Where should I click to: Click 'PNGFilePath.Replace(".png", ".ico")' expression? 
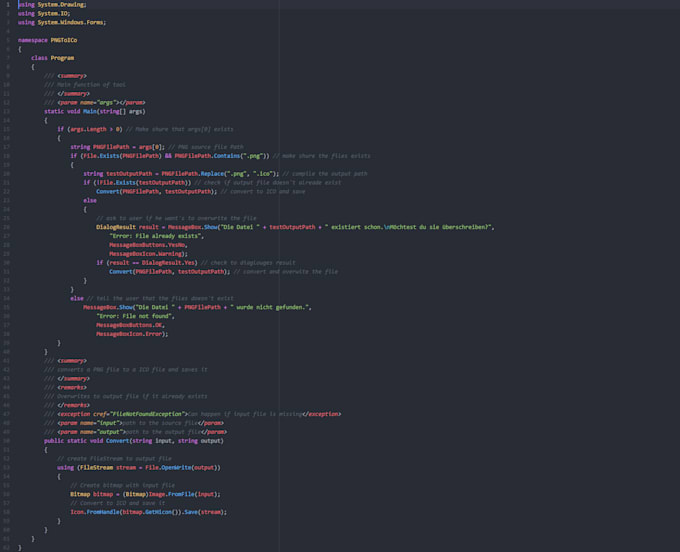pos(218,173)
